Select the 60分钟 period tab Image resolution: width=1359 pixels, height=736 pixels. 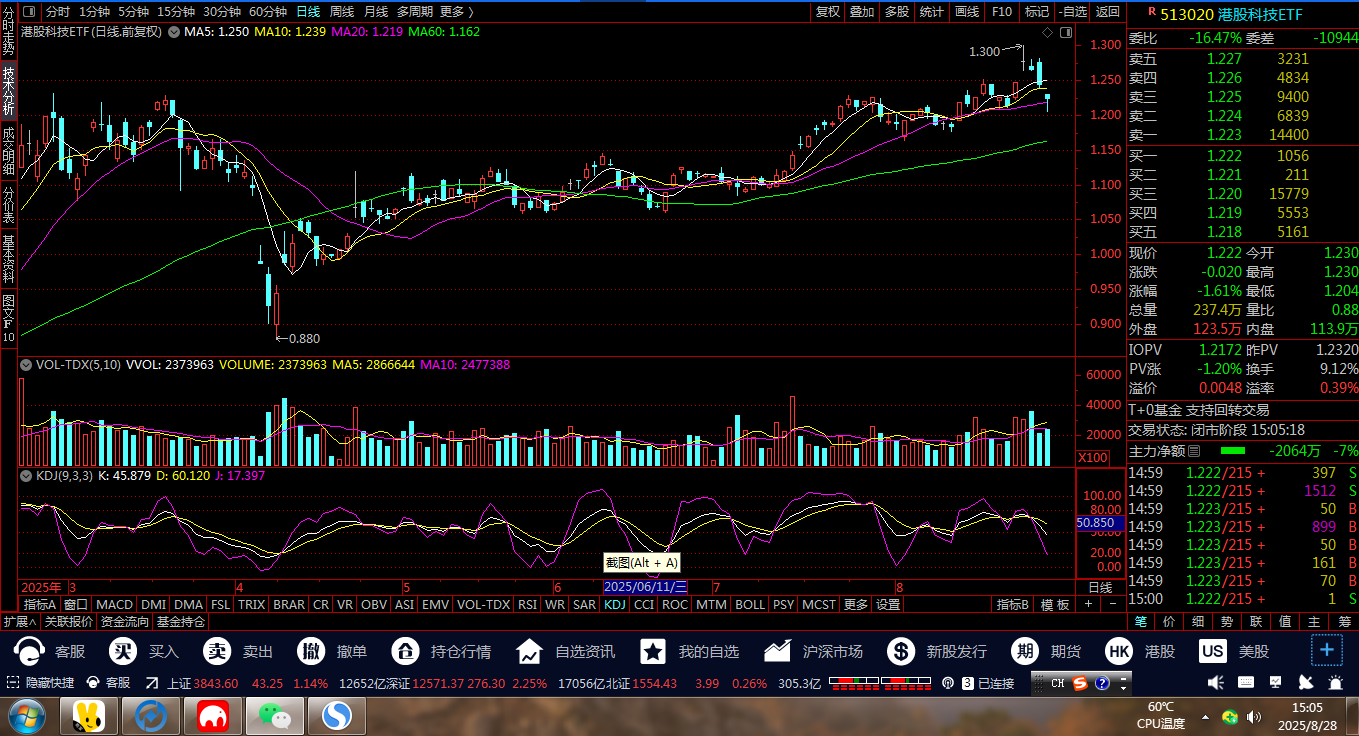point(268,12)
